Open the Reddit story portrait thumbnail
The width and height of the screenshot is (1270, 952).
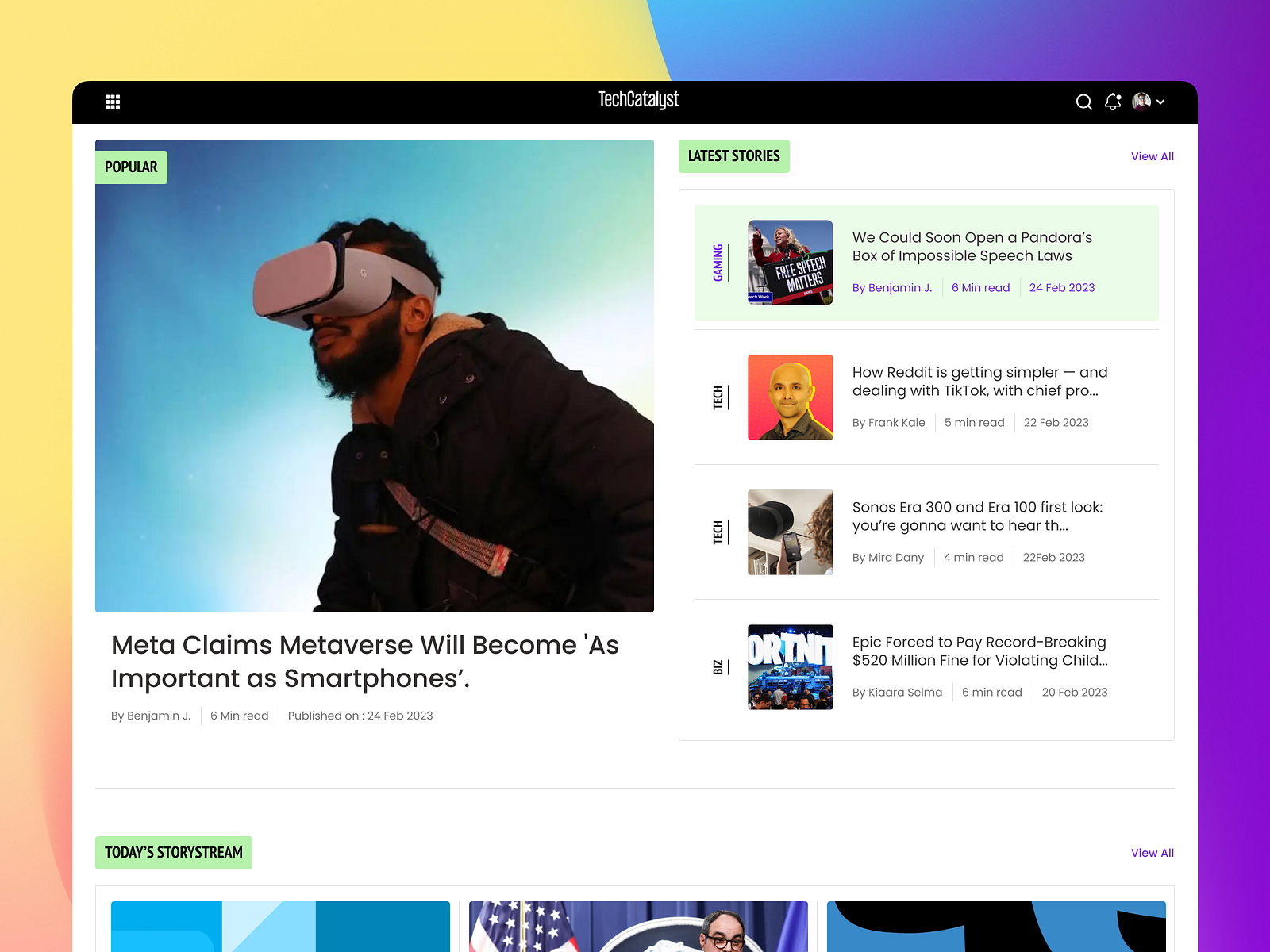pyautogui.click(x=791, y=397)
